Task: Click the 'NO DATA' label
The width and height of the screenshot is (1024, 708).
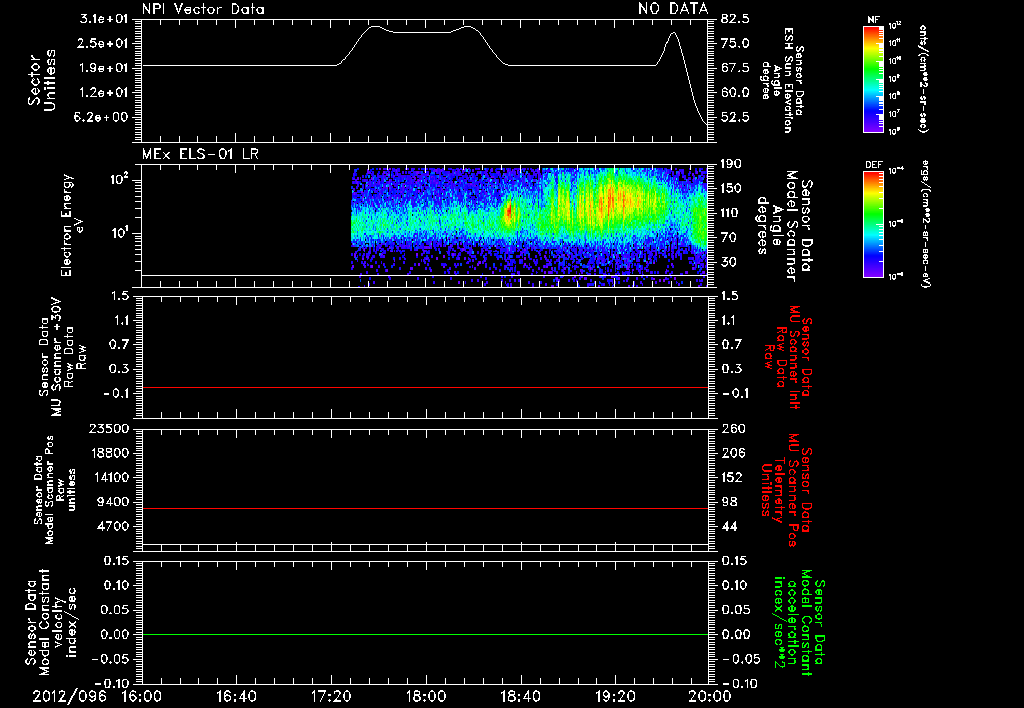Action: (673, 8)
